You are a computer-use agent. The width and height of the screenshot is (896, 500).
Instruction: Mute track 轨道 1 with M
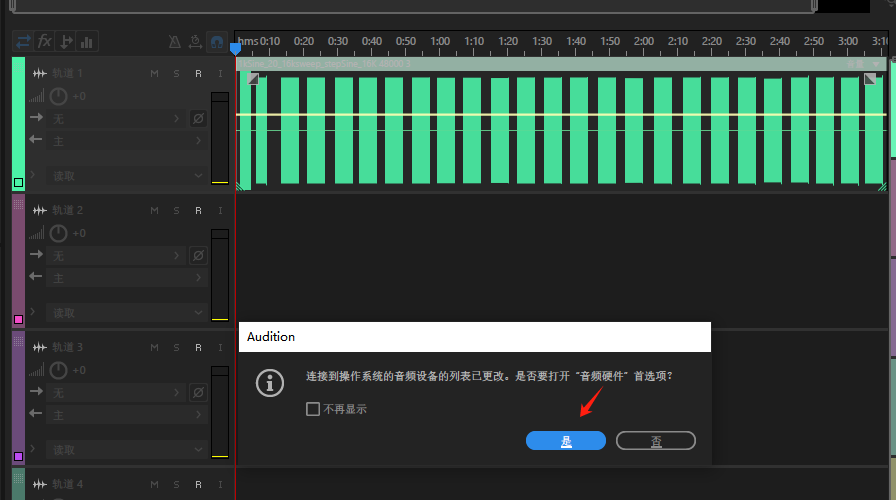point(154,74)
